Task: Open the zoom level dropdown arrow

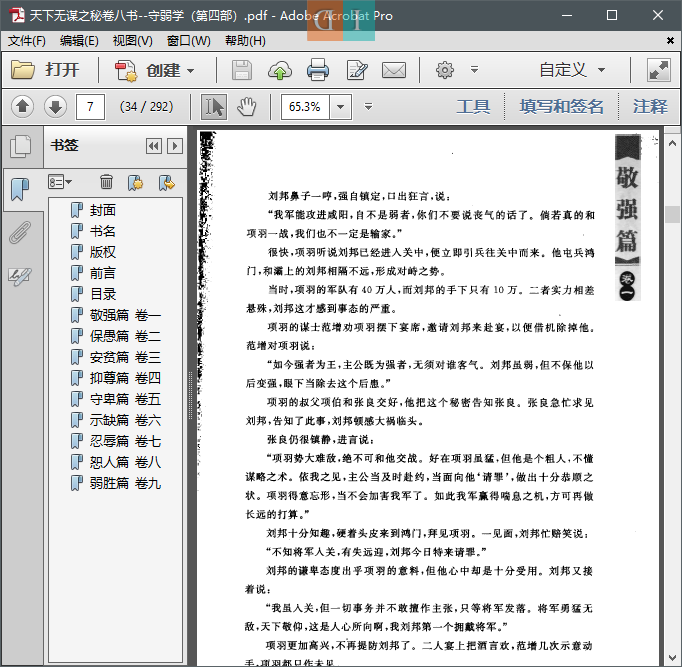Action: point(341,107)
